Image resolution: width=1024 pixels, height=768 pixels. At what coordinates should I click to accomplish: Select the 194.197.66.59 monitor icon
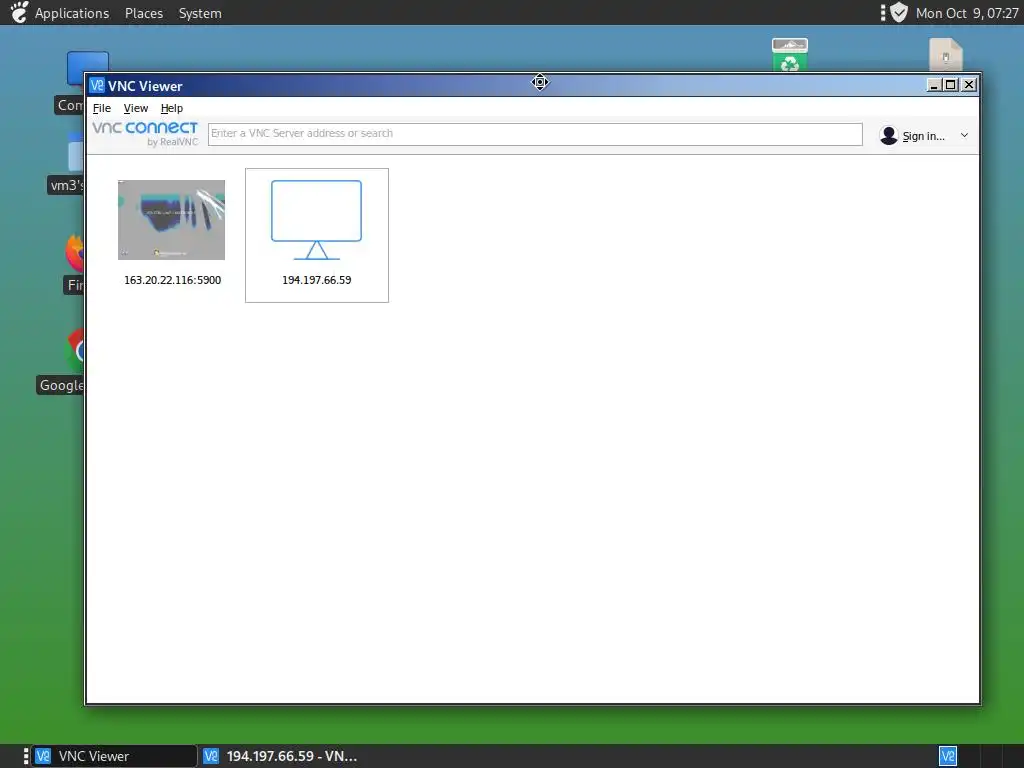click(x=317, y=220)
